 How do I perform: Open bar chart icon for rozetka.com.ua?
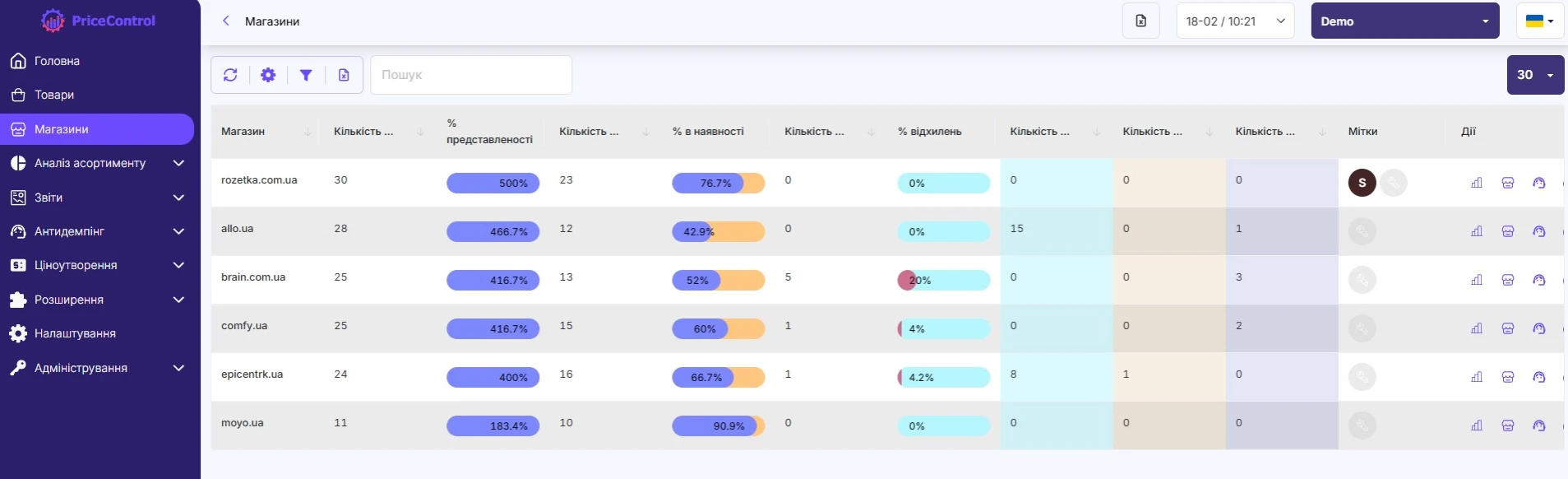click(1477, 183)
